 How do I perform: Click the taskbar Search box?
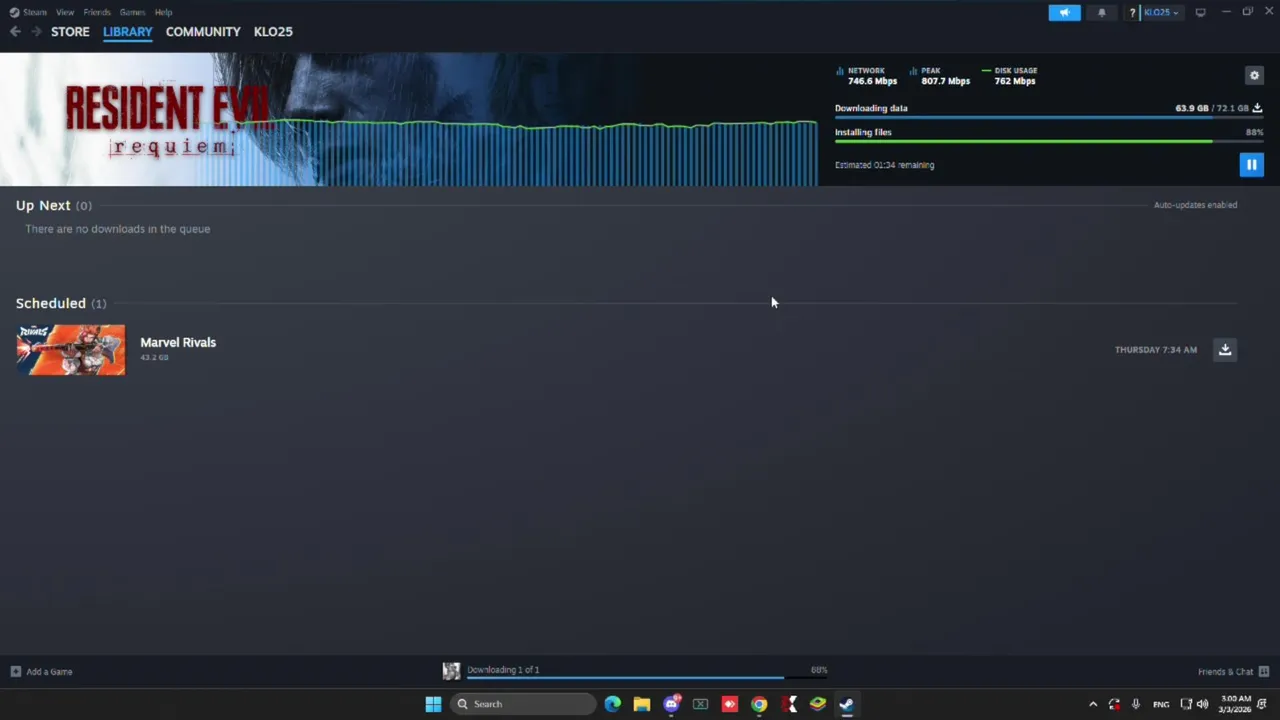[523, 704]
